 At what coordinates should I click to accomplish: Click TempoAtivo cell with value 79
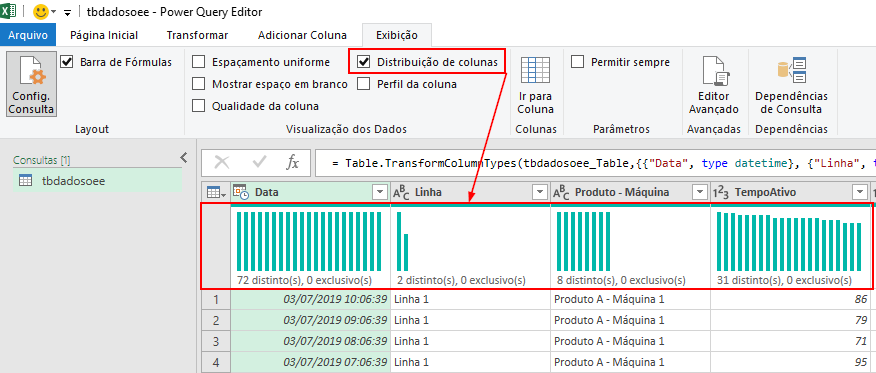790,321
